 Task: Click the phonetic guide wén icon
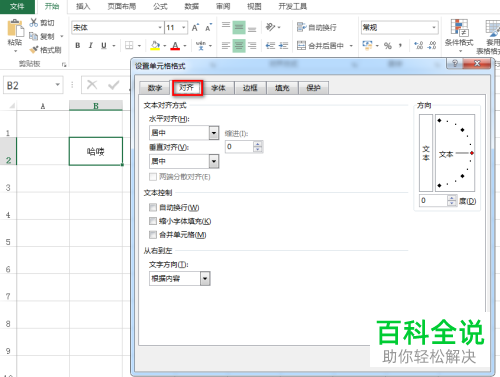[201, 45]
